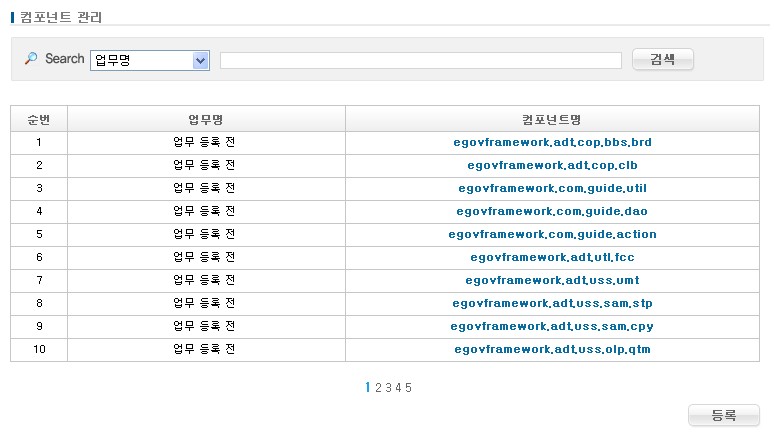Open egovframework.com.guide.dao component link
The width and height of the screenshot is (774, 433).
[x=552, y=212]
